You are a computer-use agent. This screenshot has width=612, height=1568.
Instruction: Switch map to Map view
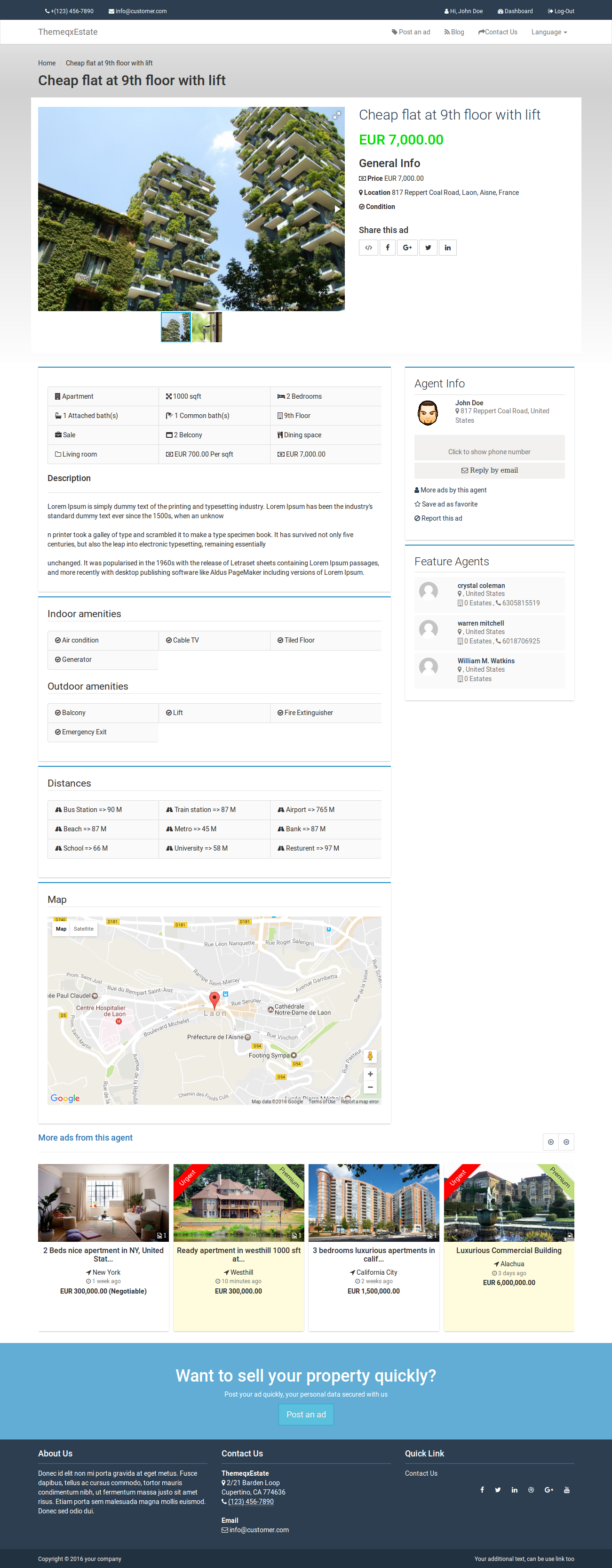[62, 929]
